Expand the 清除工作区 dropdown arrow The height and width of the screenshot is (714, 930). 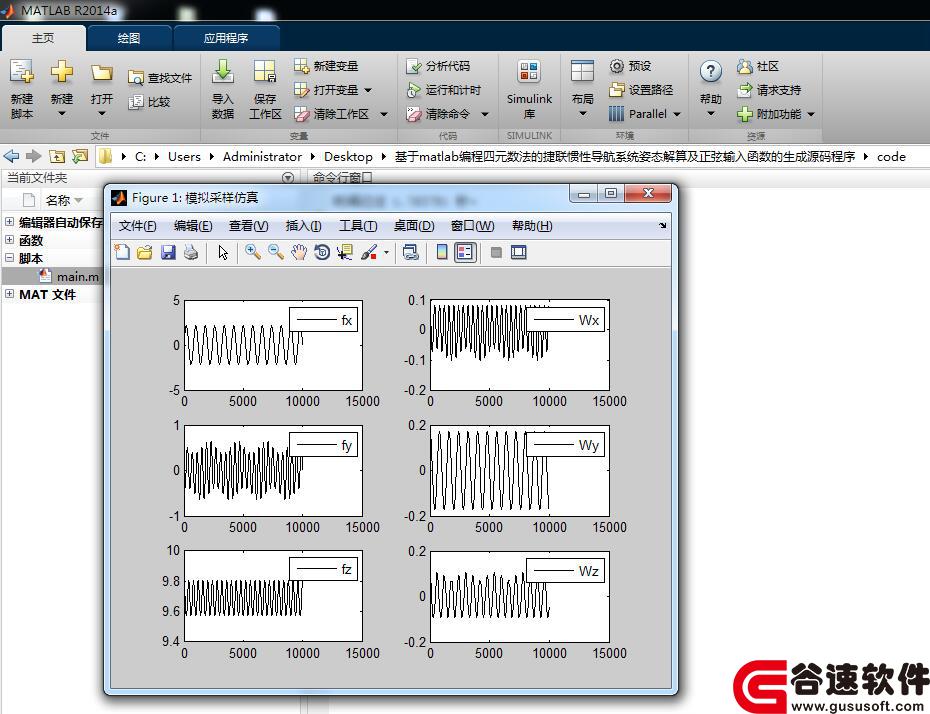(x=384, y=114)
